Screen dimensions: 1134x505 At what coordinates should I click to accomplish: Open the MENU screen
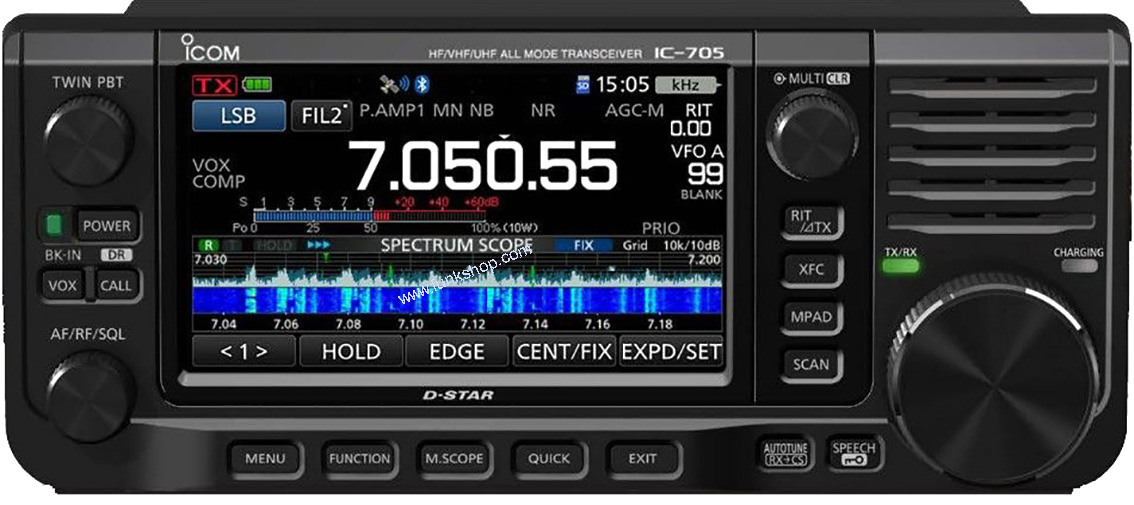(x=265, y=459)
